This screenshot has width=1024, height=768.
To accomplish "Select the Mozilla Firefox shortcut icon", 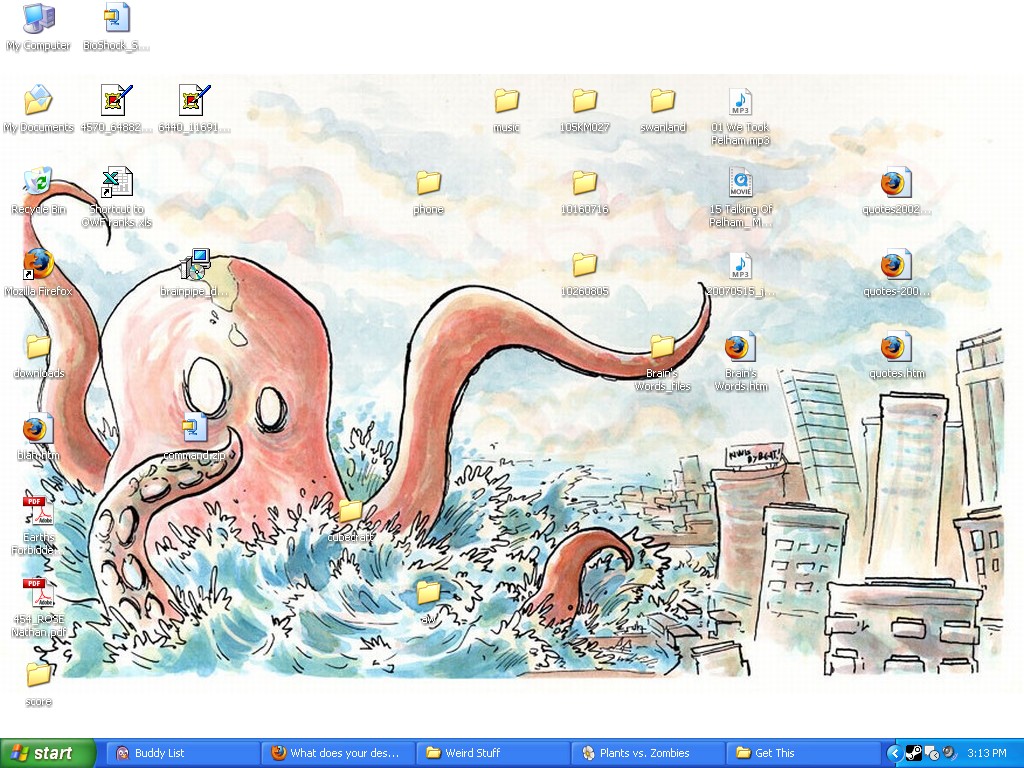I will coord(38,265).
